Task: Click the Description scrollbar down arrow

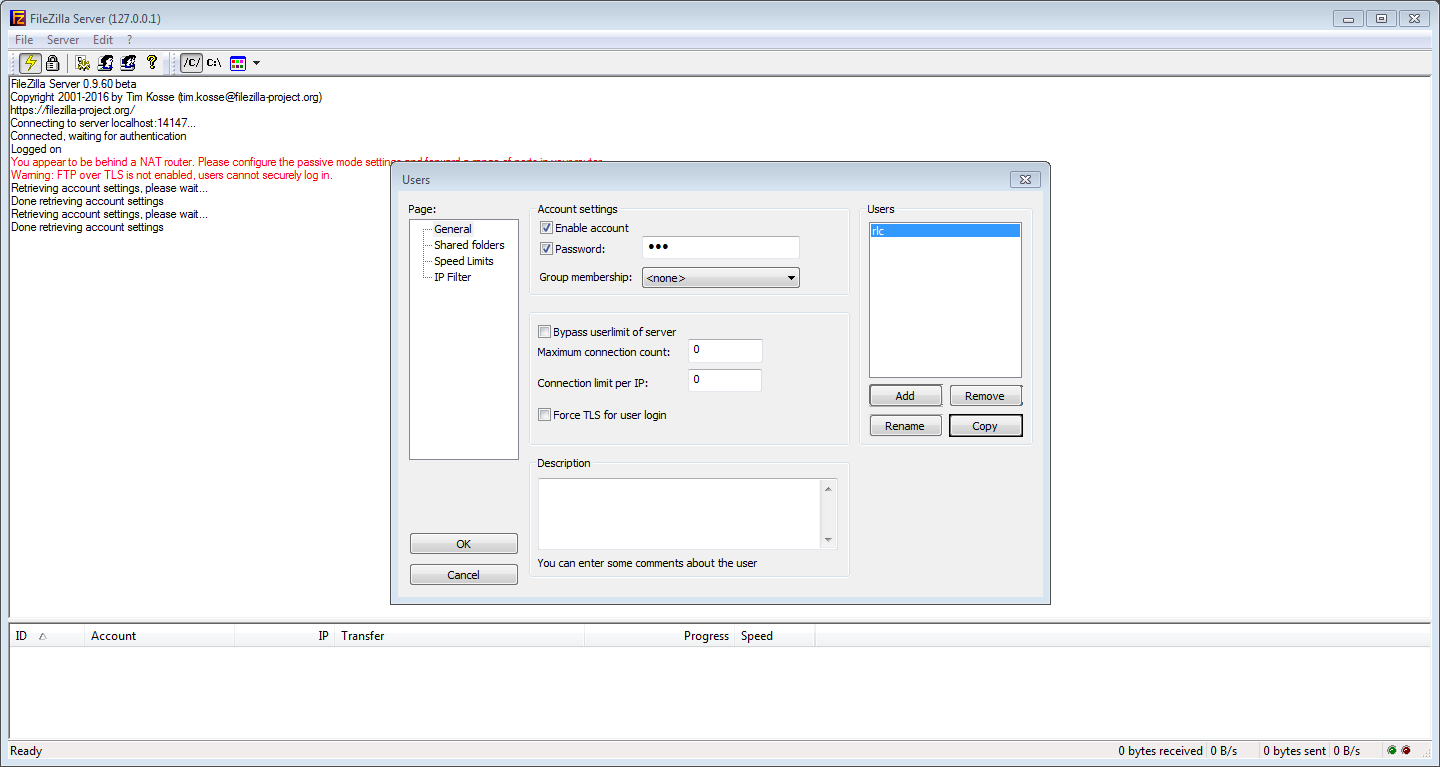Action: pos(828,540)
